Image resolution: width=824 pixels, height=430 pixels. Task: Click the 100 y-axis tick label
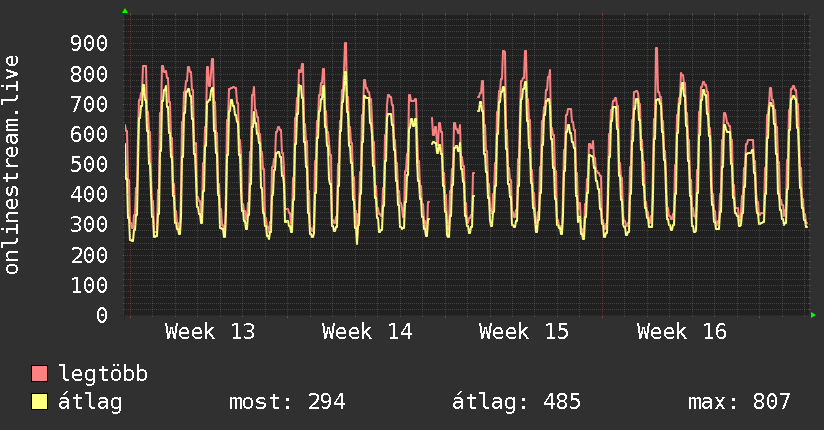tap(89, 285)
